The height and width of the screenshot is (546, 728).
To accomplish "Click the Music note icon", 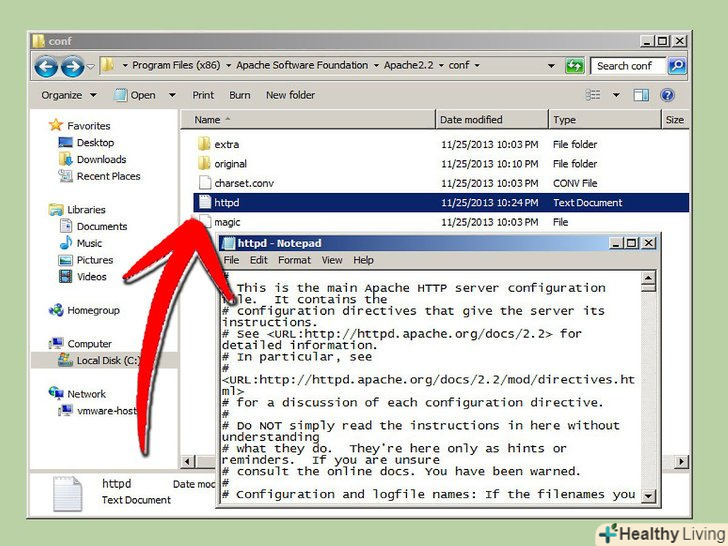I will pos(65,243).
